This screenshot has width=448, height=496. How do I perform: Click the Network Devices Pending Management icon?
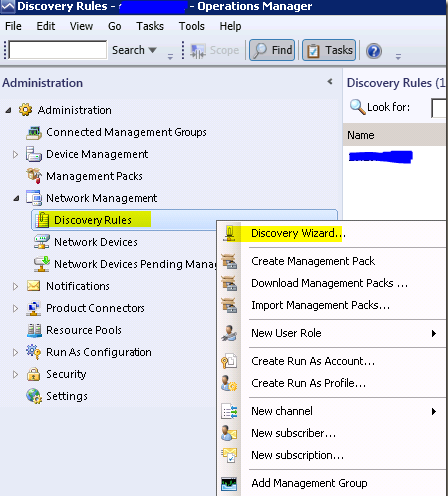42,264
